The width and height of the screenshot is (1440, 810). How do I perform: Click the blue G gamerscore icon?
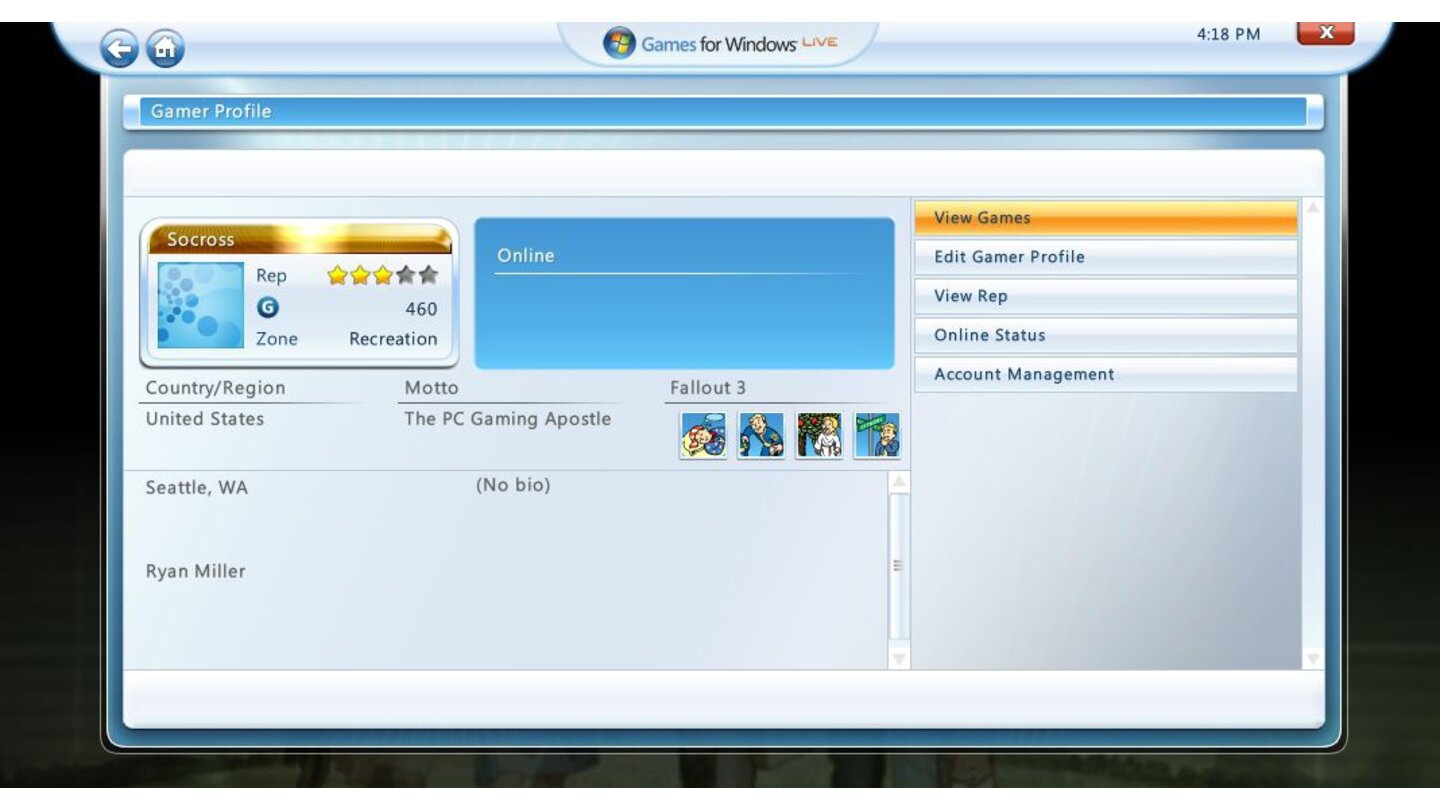click(x=267, y=309)
